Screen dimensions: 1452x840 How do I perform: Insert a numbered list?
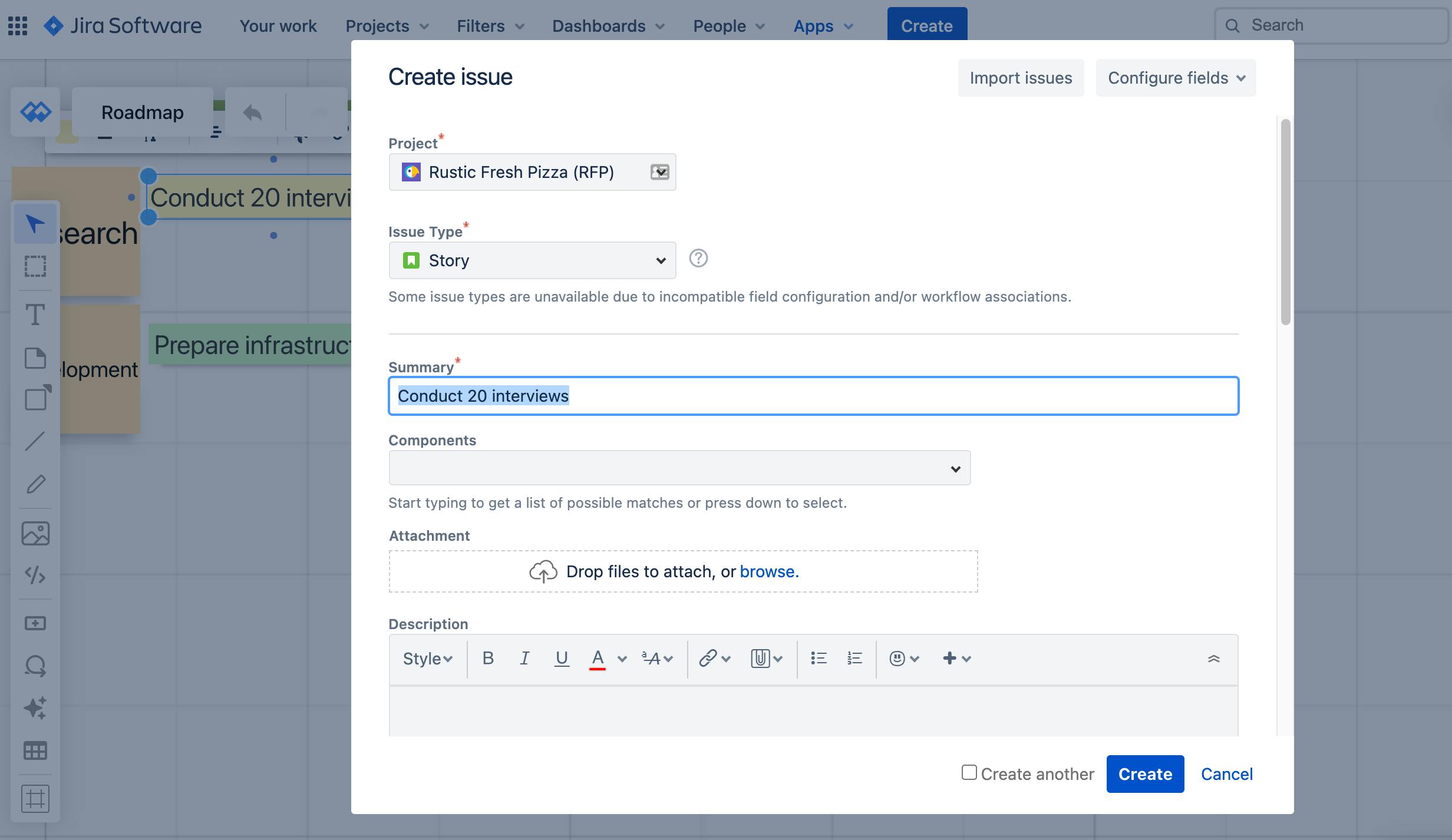[854, 658]
